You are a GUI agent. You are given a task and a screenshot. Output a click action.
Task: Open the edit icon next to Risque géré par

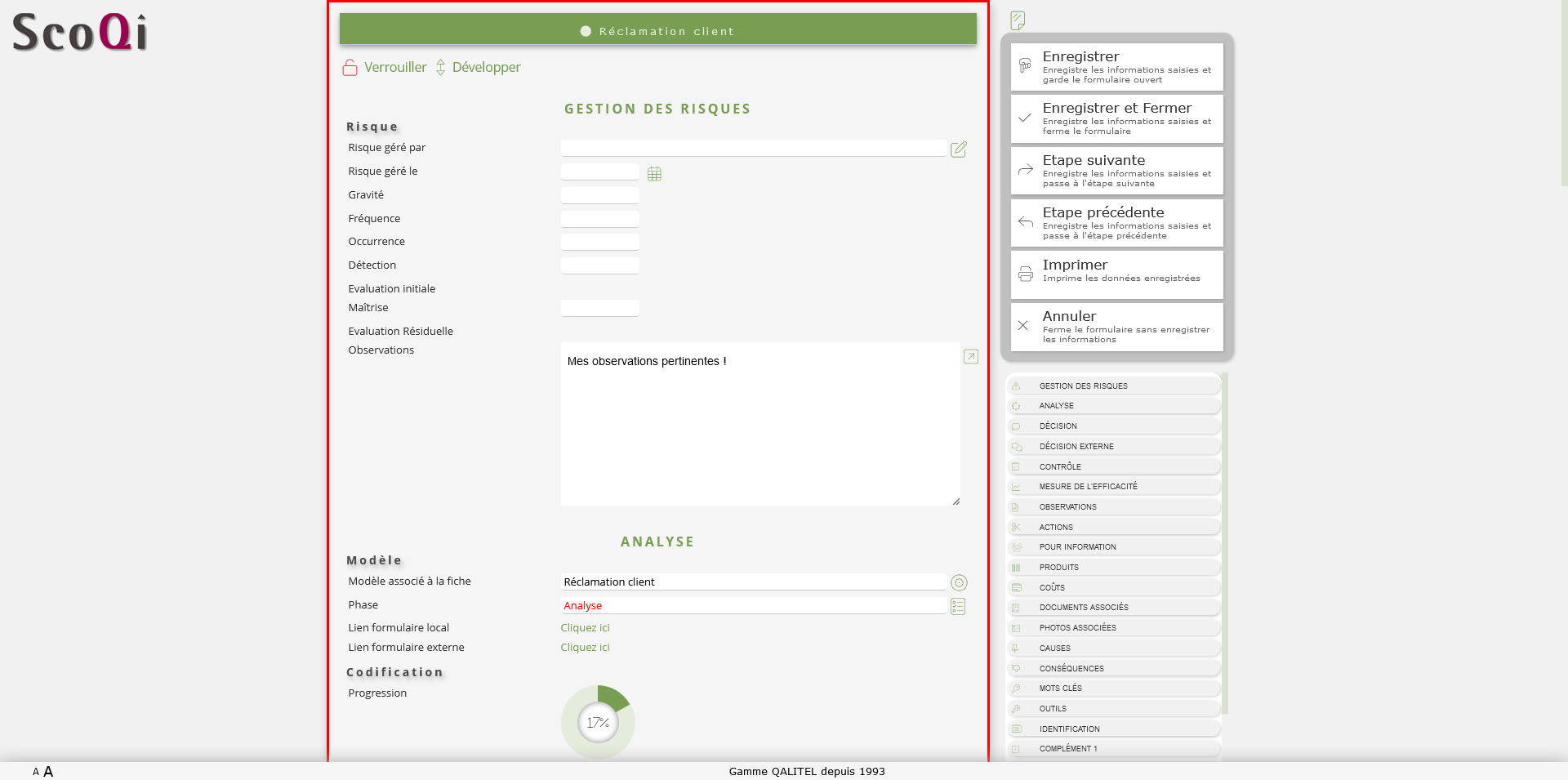(x=959, y=149)
